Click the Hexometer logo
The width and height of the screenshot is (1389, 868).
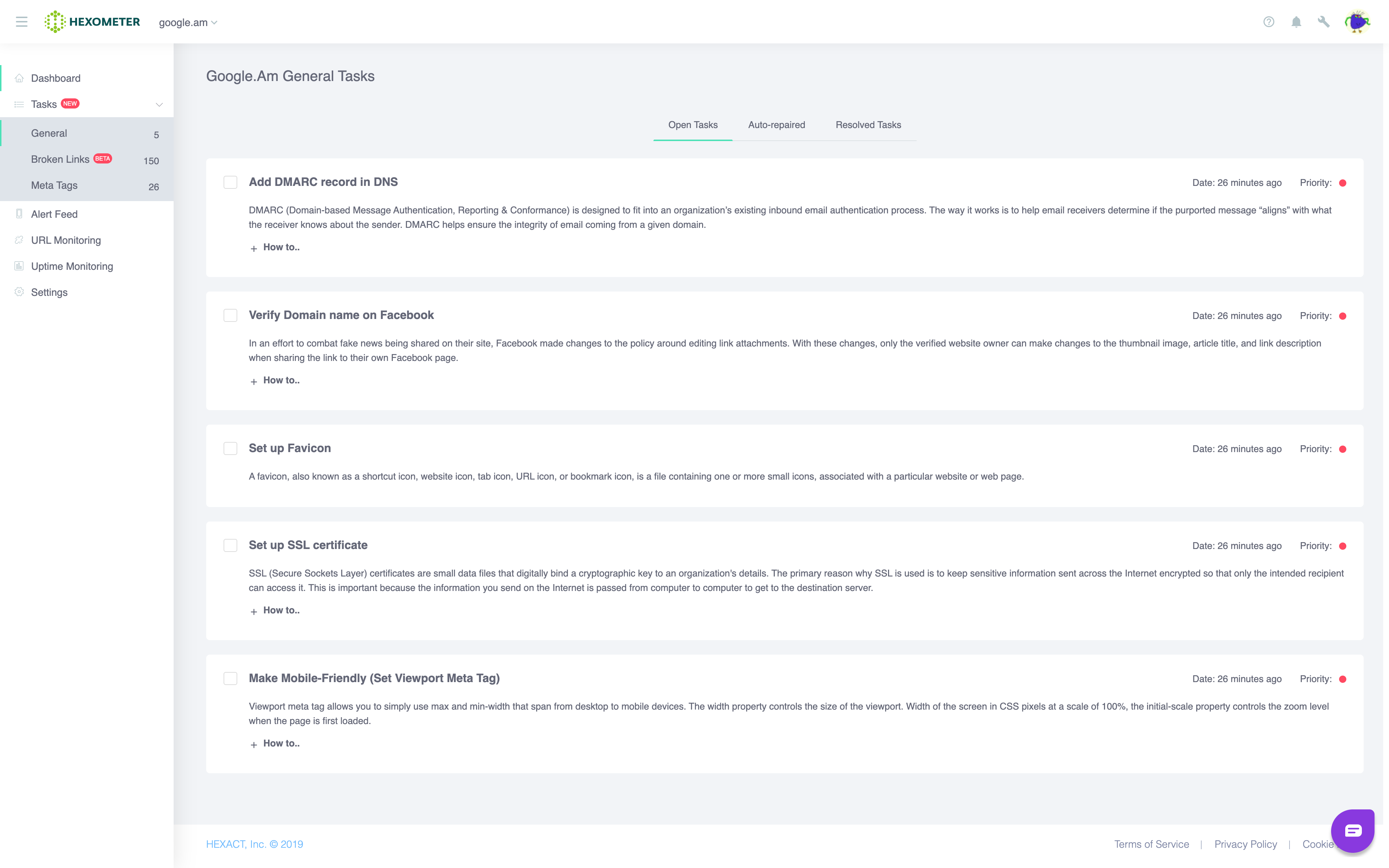pos(92,22)
